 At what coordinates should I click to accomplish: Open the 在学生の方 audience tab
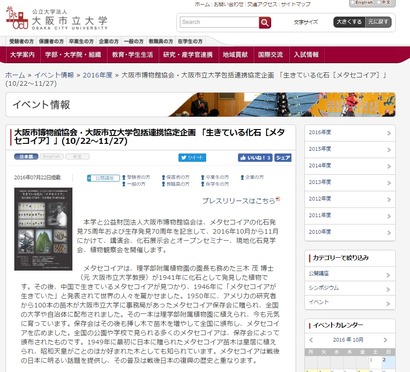(190, 41)
